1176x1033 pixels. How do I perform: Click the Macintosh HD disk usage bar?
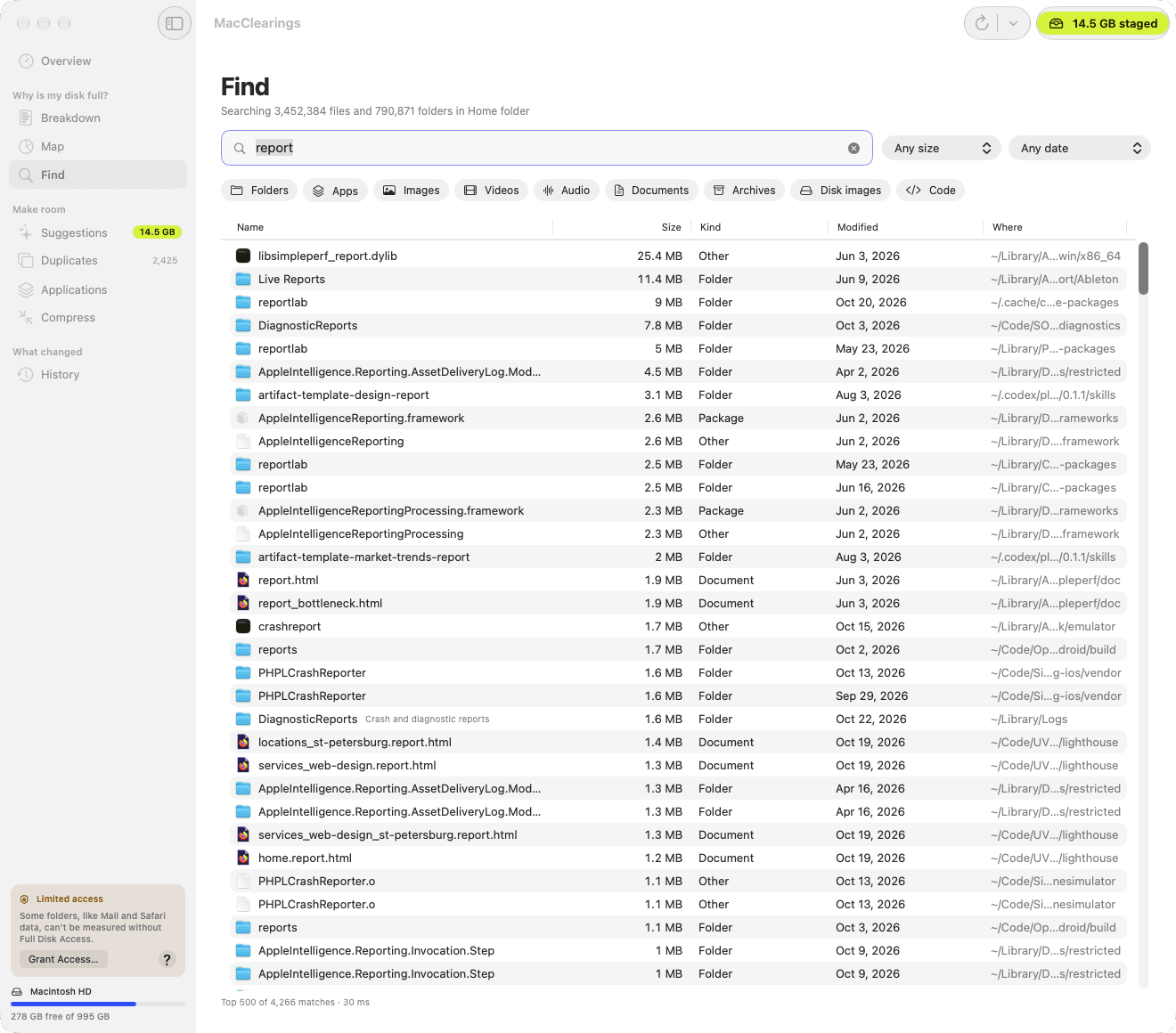[x=98, y=1004]
